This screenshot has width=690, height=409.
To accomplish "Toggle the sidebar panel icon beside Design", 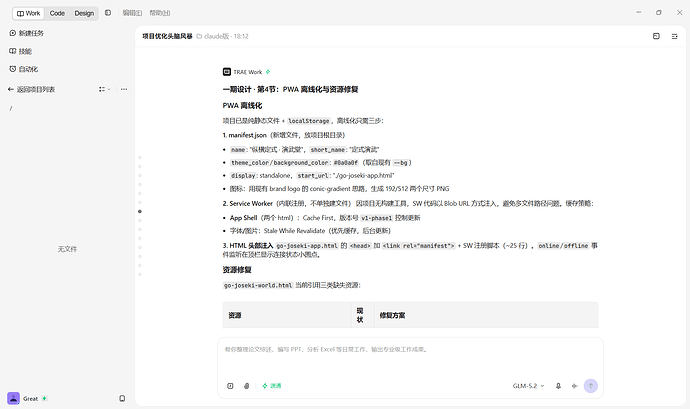I will point(108,13).
